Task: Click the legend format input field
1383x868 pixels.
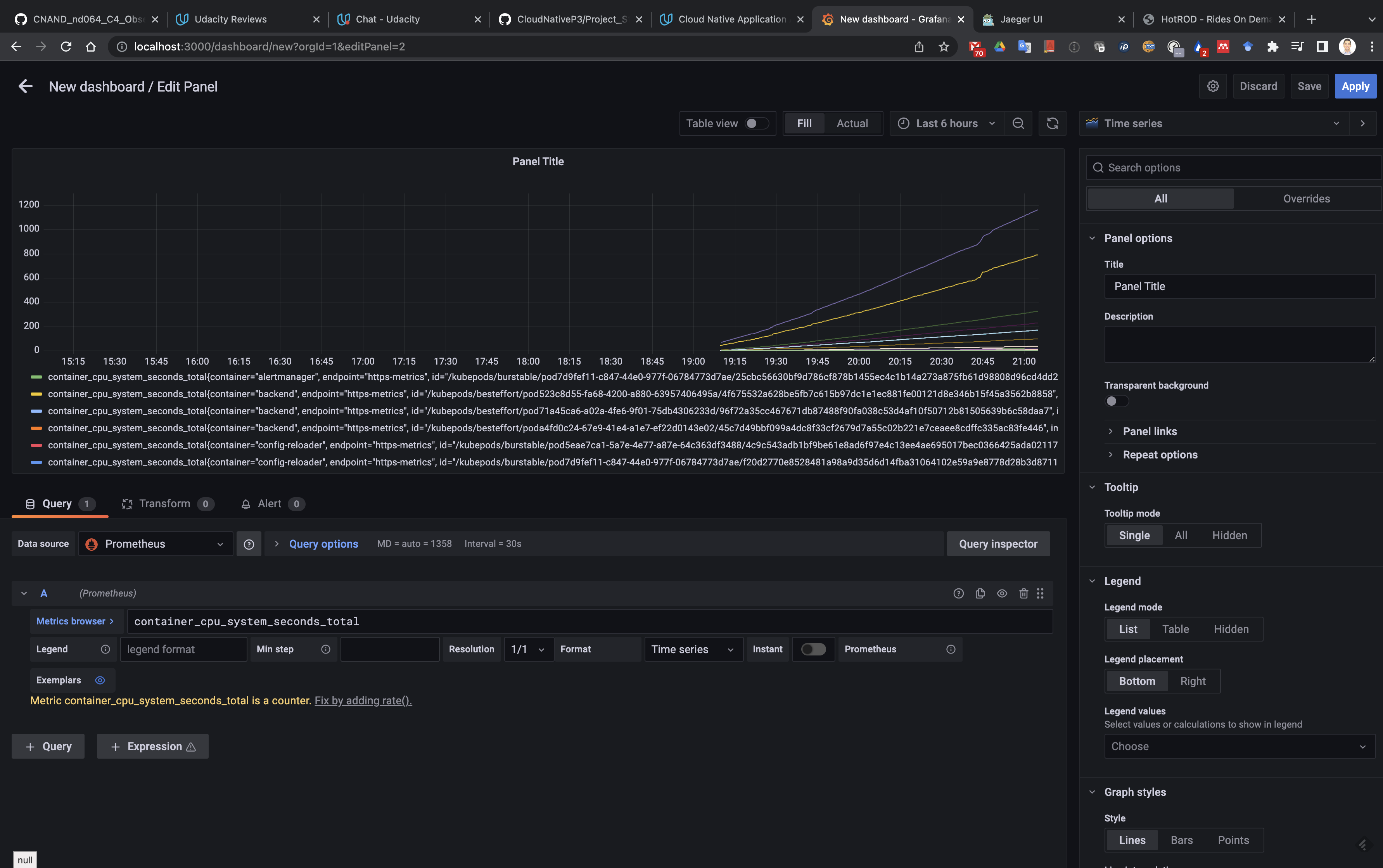Action: (x=184, y=649)
